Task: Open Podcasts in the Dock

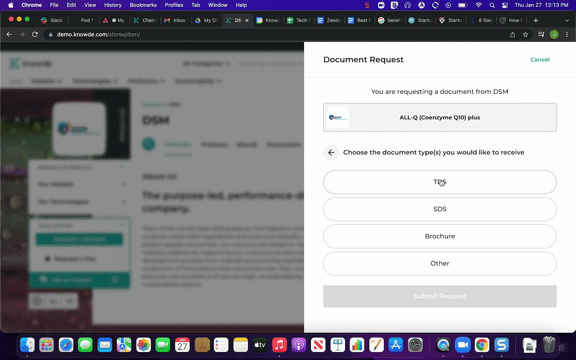Action: [299, 345]
